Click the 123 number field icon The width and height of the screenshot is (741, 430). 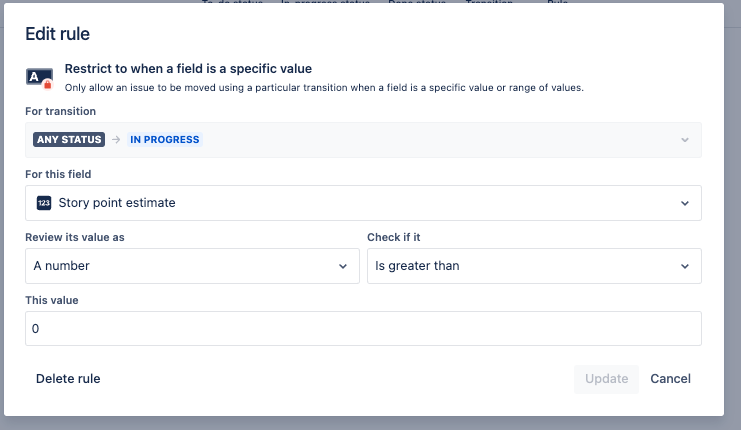tap(44, 203)
